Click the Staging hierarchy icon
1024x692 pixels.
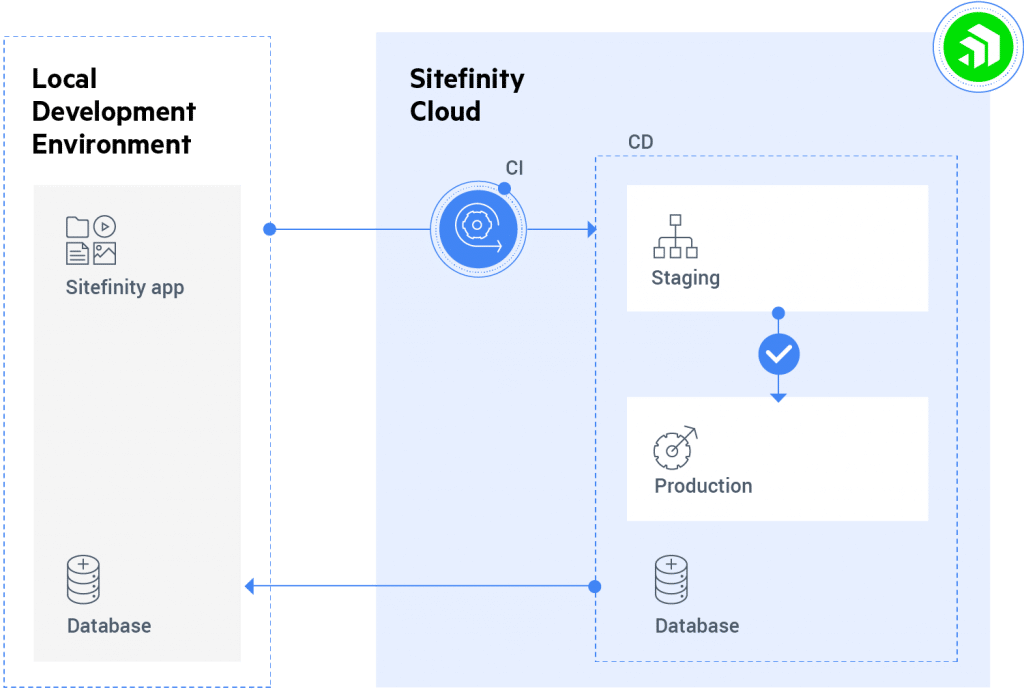[x=675, y=236]
